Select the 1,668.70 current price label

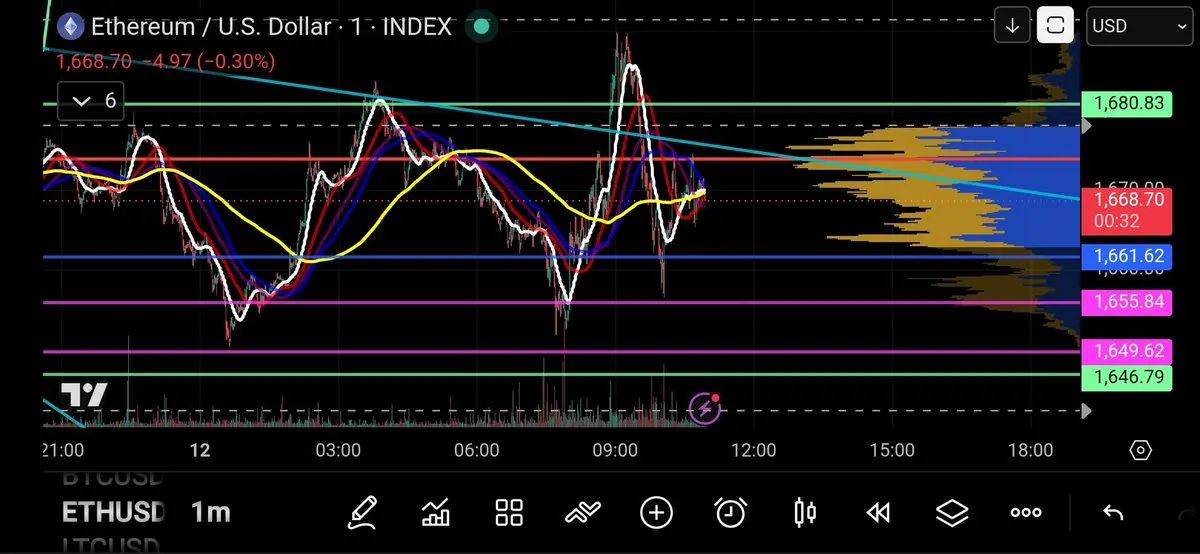(x=1129, y=210)
